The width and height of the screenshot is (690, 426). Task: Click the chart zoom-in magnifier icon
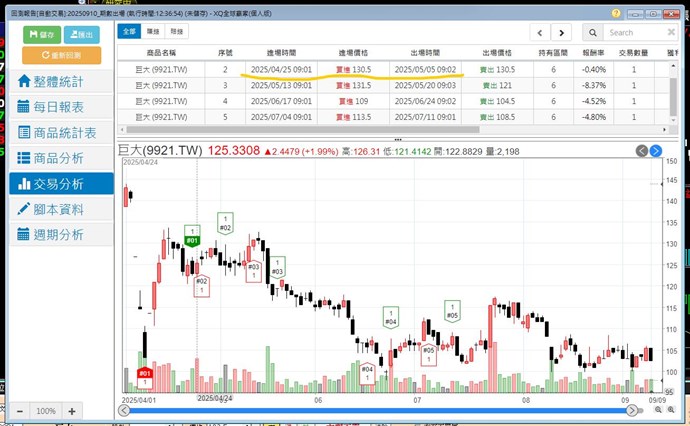(671, 410)
